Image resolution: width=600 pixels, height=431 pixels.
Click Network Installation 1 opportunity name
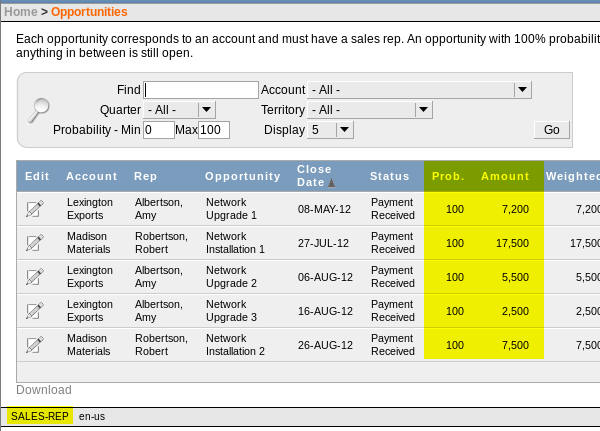[x=235, y=243]
